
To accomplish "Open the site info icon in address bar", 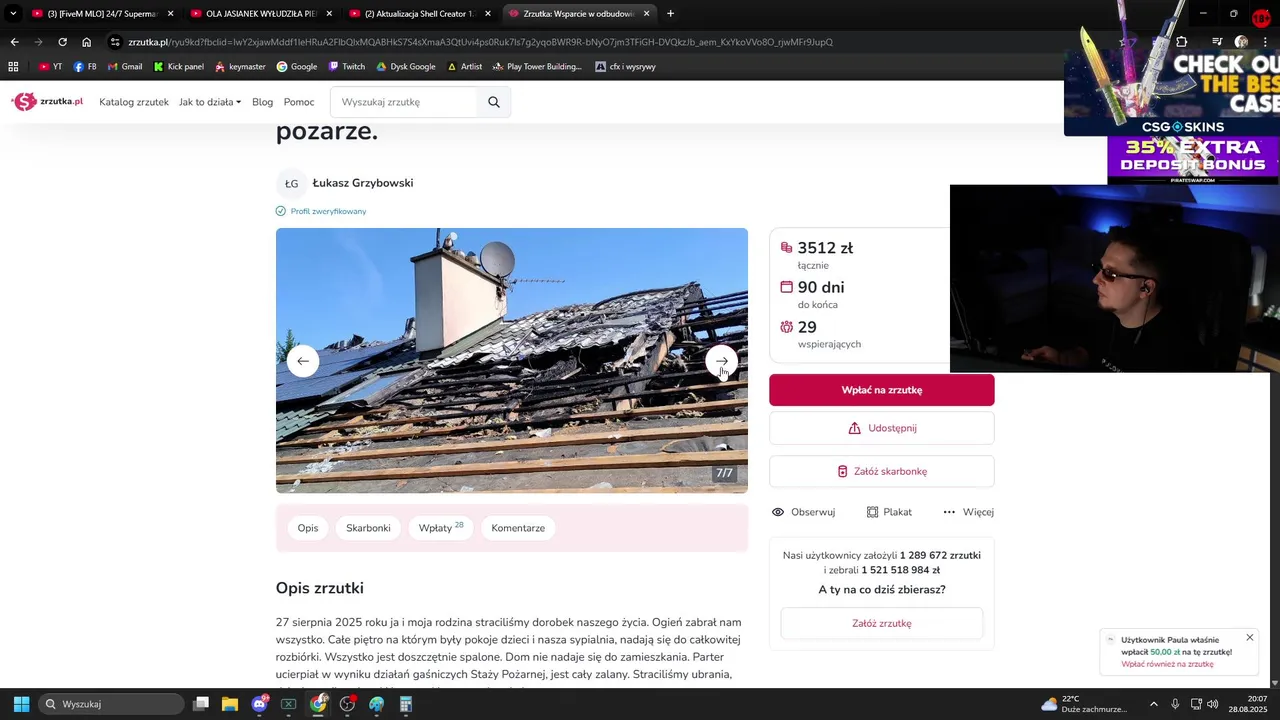I will [x=115, y=42].
